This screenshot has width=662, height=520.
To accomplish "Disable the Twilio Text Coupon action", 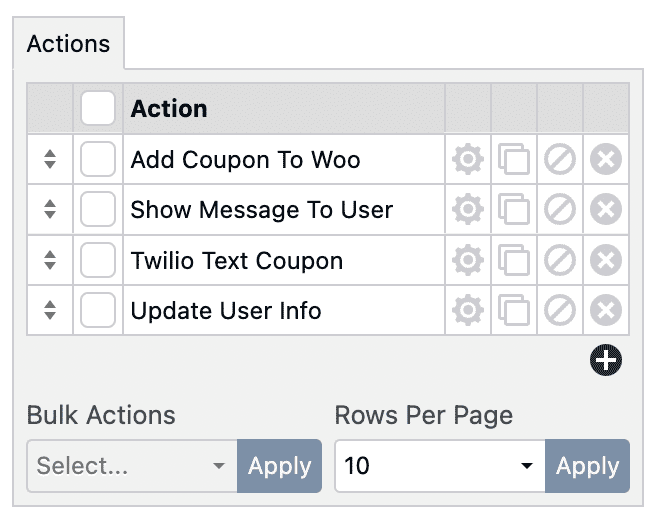I will click(x=560, y=261).
